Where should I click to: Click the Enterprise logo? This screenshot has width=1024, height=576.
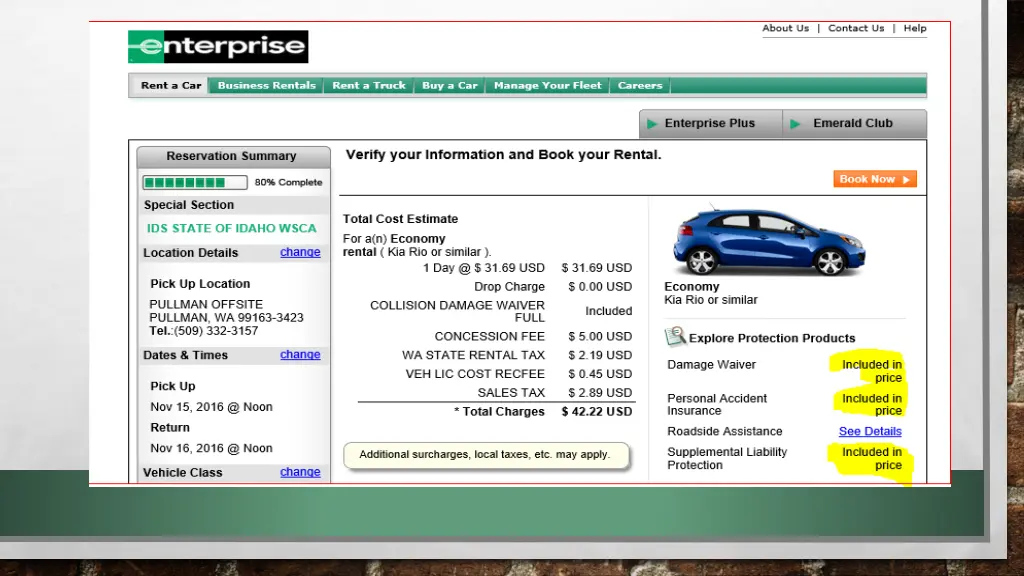click(x=217, y=47)
